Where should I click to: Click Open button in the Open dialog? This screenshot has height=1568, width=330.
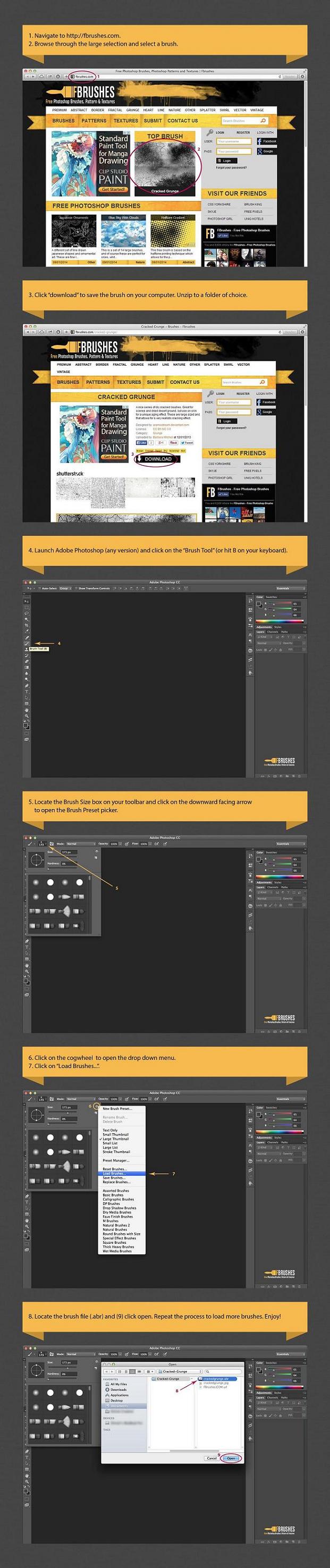point(232,1459)
